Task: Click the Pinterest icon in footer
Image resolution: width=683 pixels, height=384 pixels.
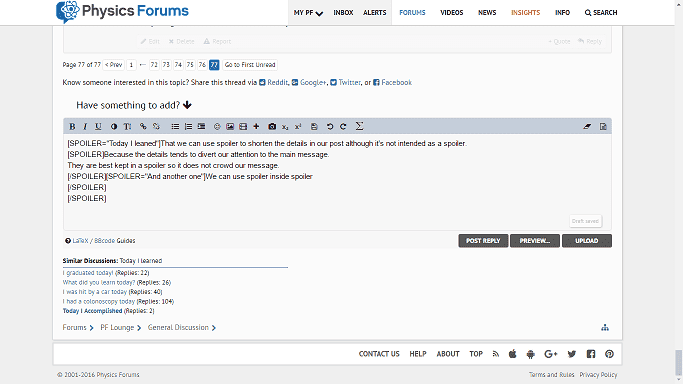Action: click(609, 354)
